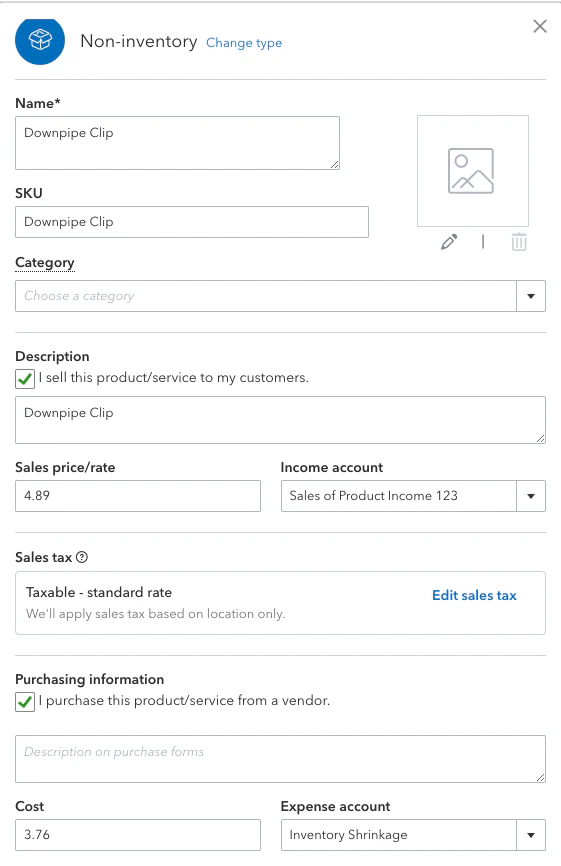
Task: Open the Income account dropdown arrow
Action: [531, 496]
